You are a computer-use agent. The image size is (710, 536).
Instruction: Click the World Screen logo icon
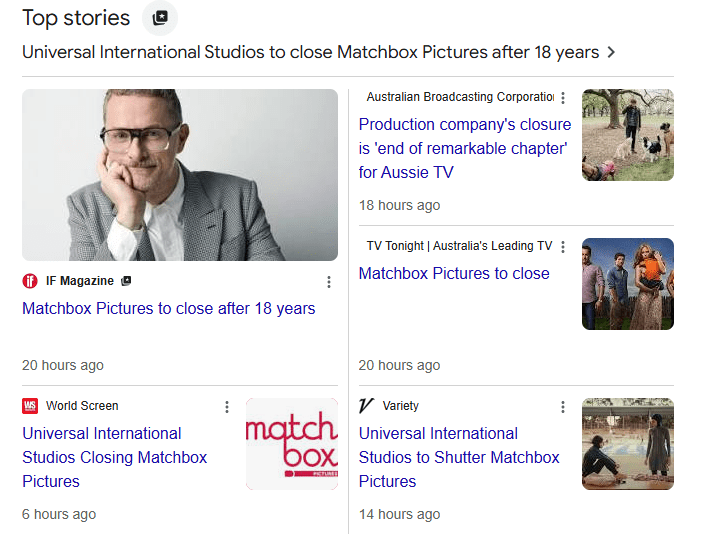point(30,406)
